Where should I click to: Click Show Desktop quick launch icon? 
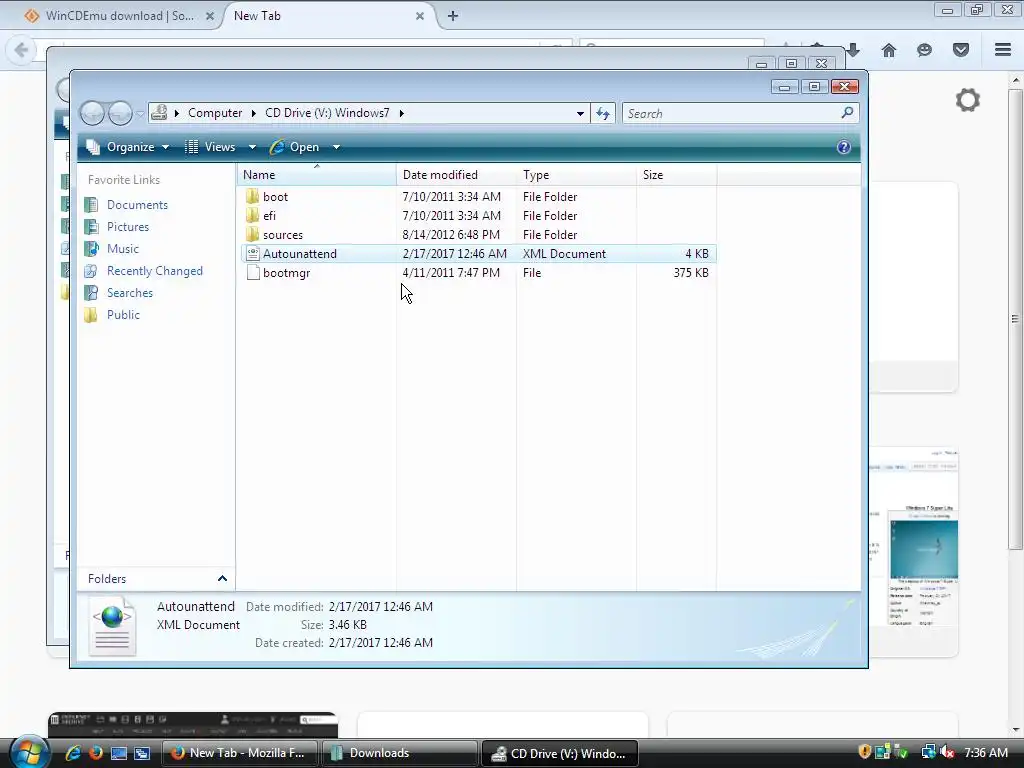pyautogui.click(x=119, y=753)
